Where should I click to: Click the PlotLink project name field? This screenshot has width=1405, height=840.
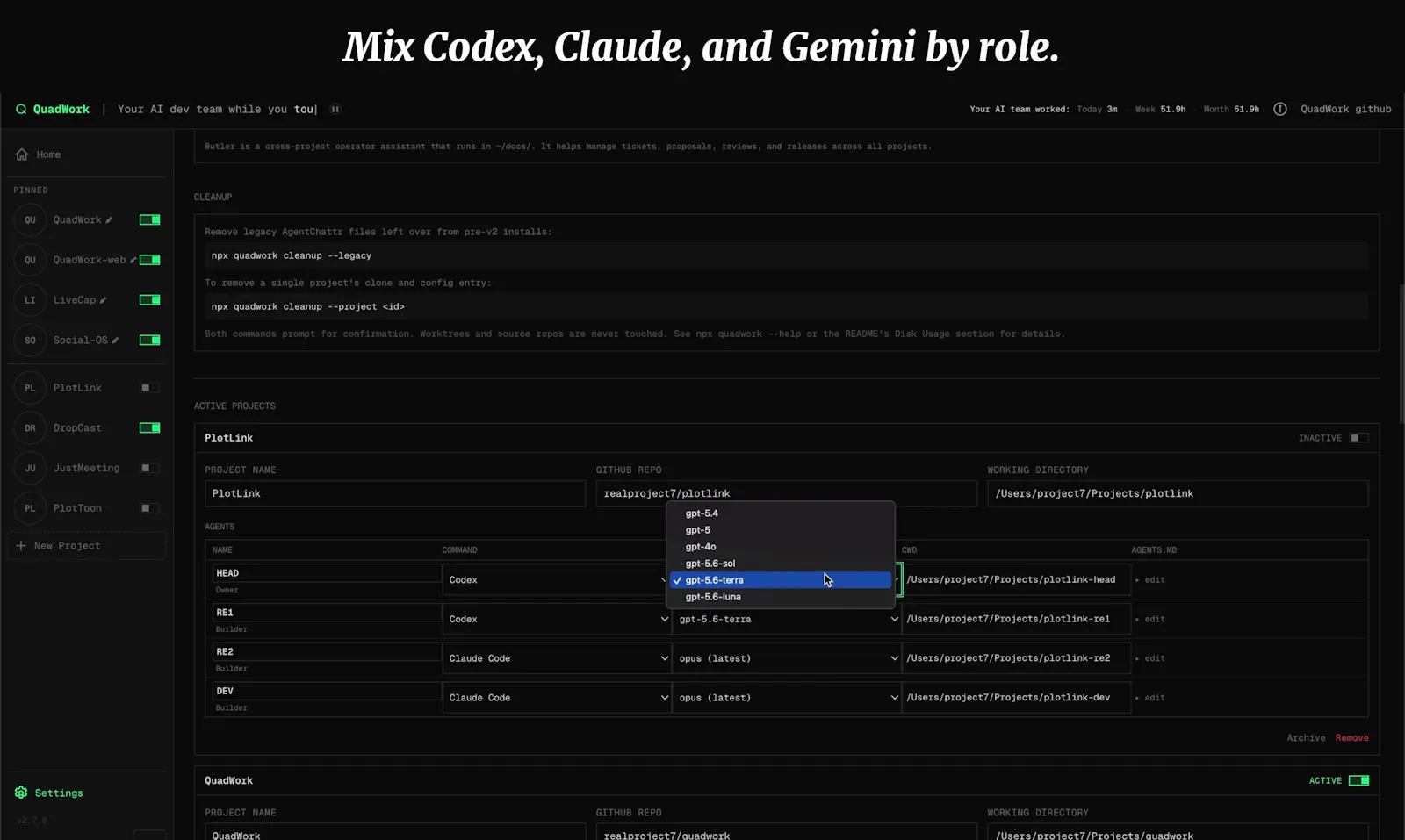click(395, 493)
